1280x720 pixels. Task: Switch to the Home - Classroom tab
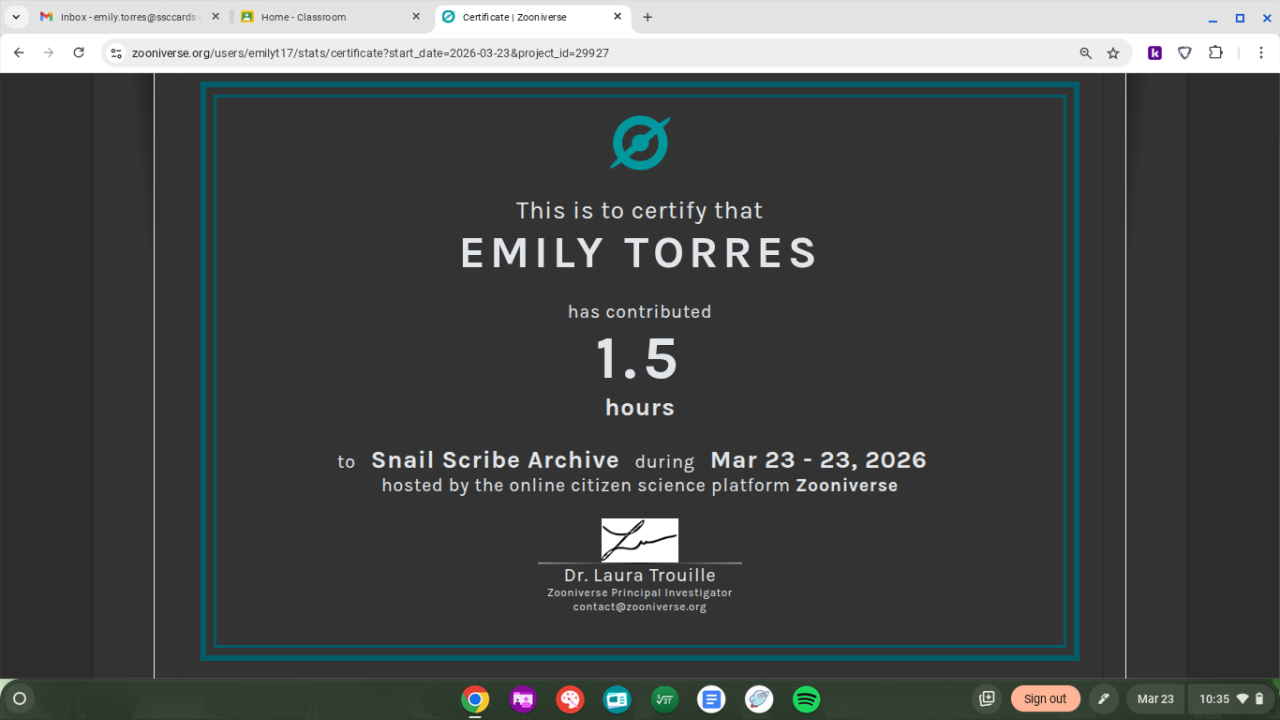pyautogui.click(x=330, y=17)
